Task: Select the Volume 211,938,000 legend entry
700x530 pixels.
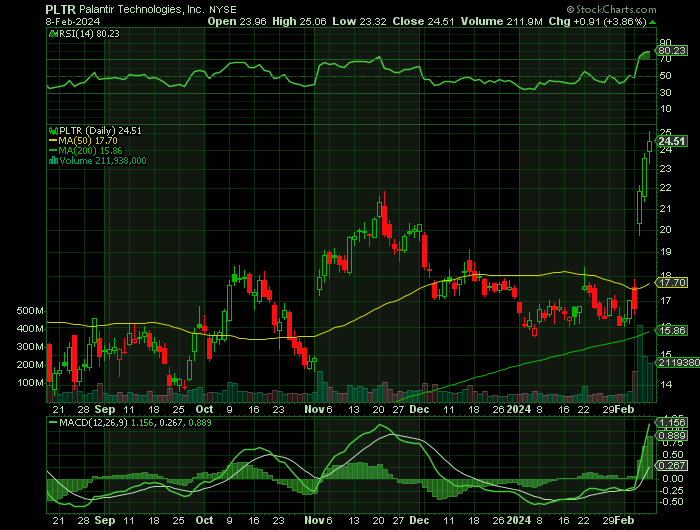Action: [x=103, y=161]
